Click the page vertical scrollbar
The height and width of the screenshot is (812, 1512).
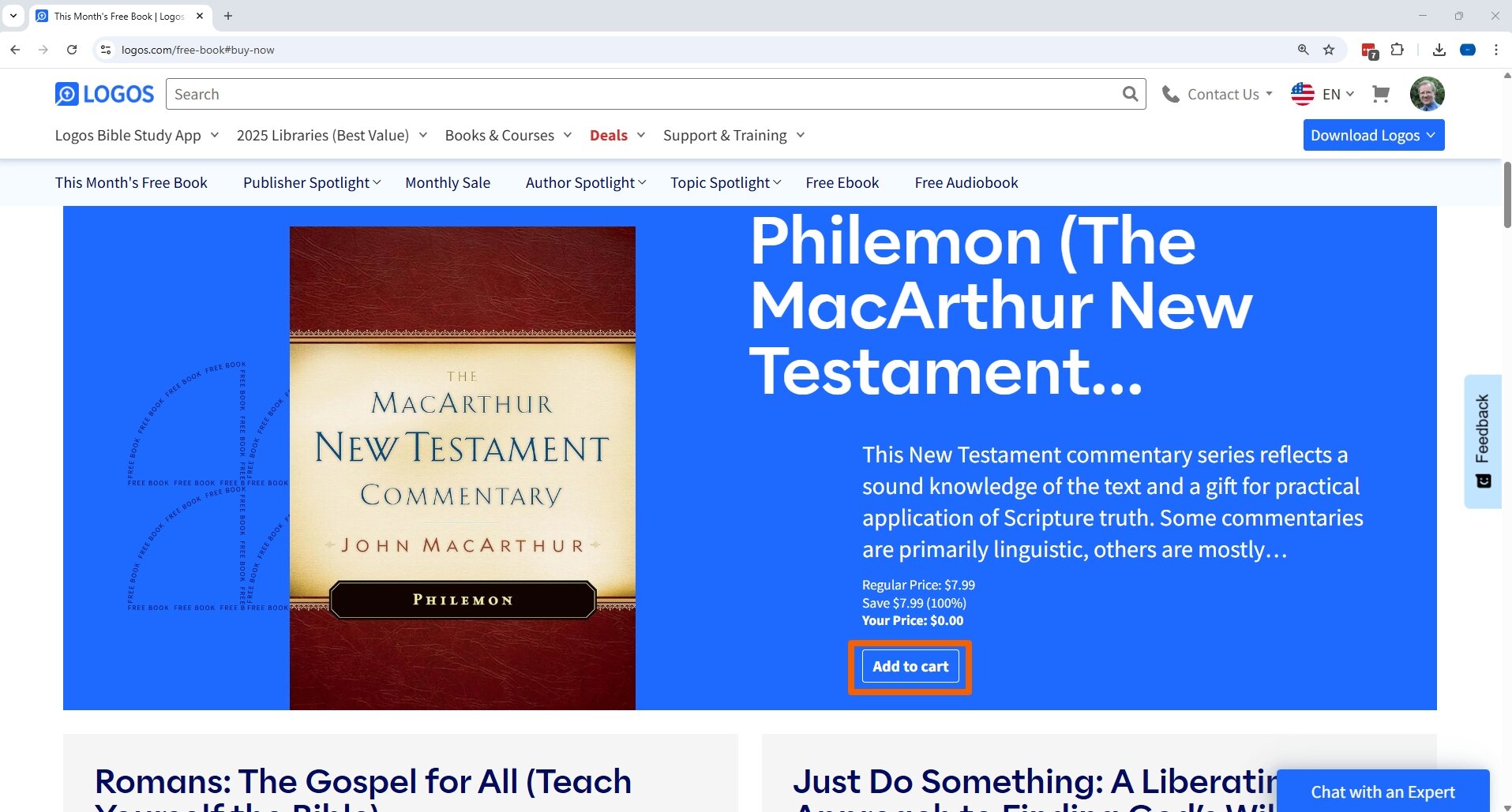1506,194
